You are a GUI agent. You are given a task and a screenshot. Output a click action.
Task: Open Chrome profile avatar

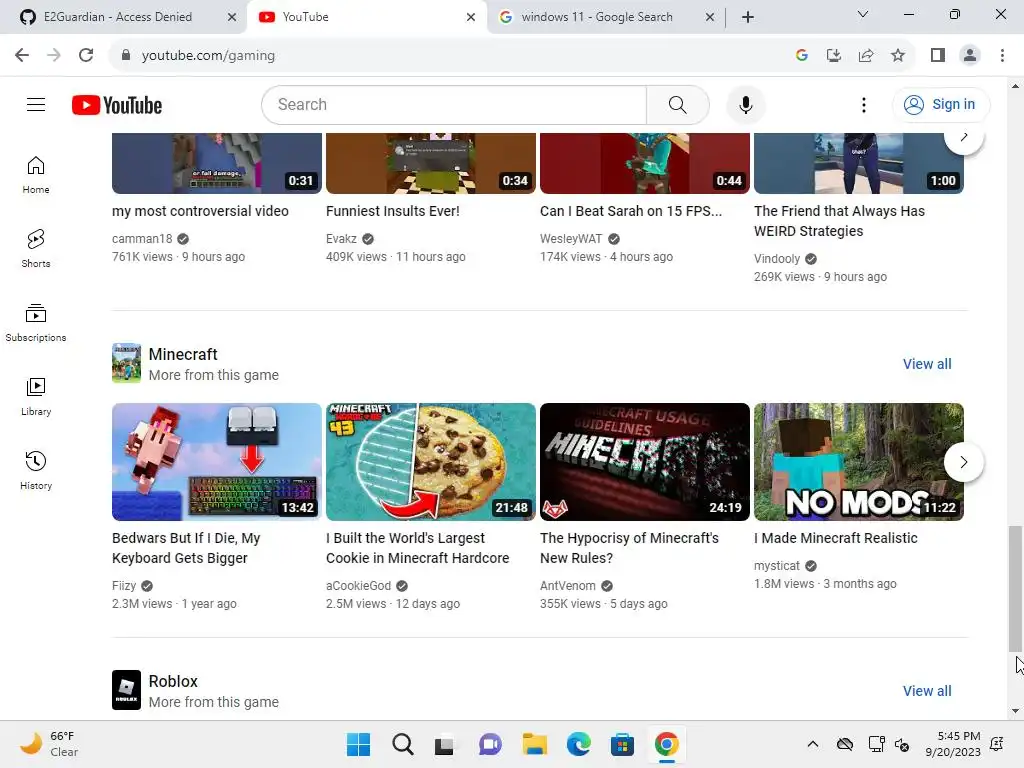pyautogui.click(x=970, y=56)
